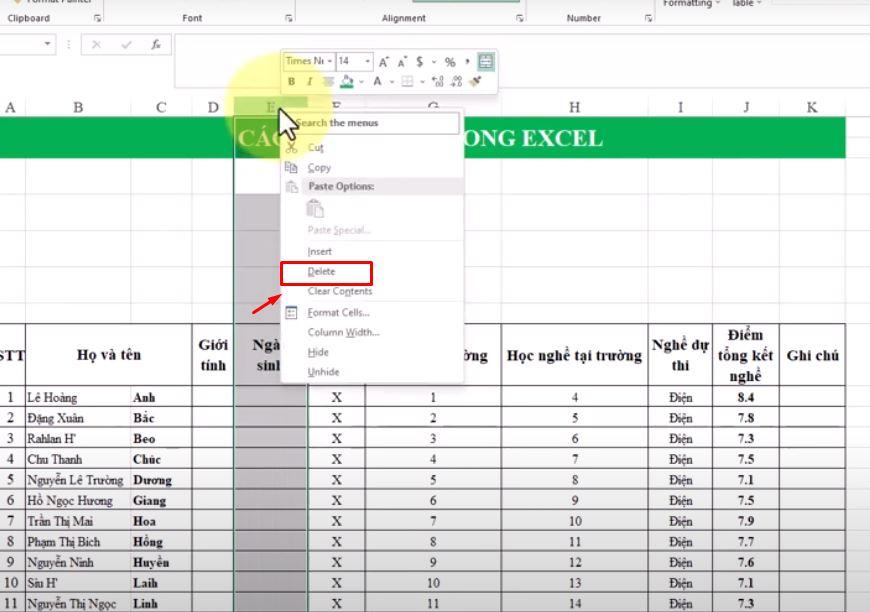Click the Increase Font Size icon

click(x=383, y=63)
